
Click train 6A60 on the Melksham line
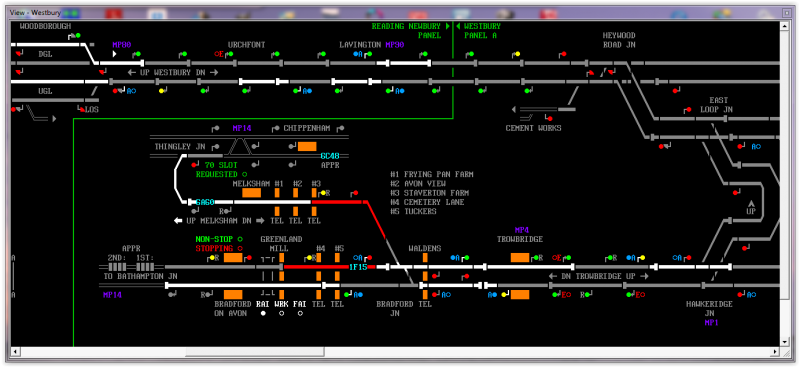205,202
